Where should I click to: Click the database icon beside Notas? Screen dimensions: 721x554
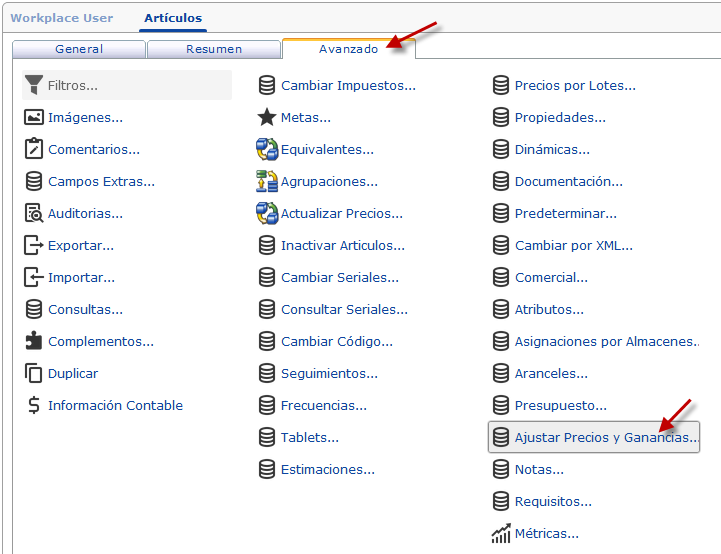[501, 469]
